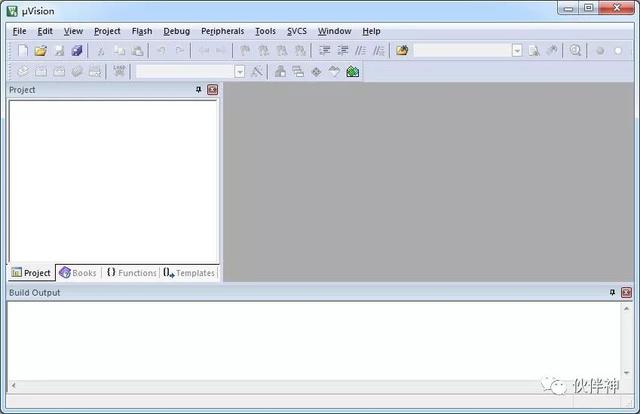Click the Target Options magic wand icon
640x414 pixels.
pyautogui.click(x=257, y=71)
